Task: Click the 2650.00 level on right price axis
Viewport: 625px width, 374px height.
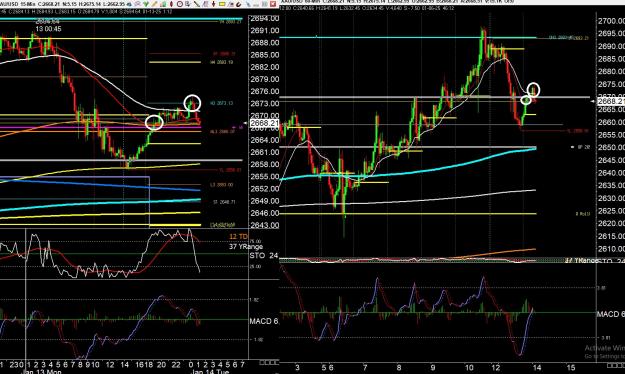Action: point(611,148)
